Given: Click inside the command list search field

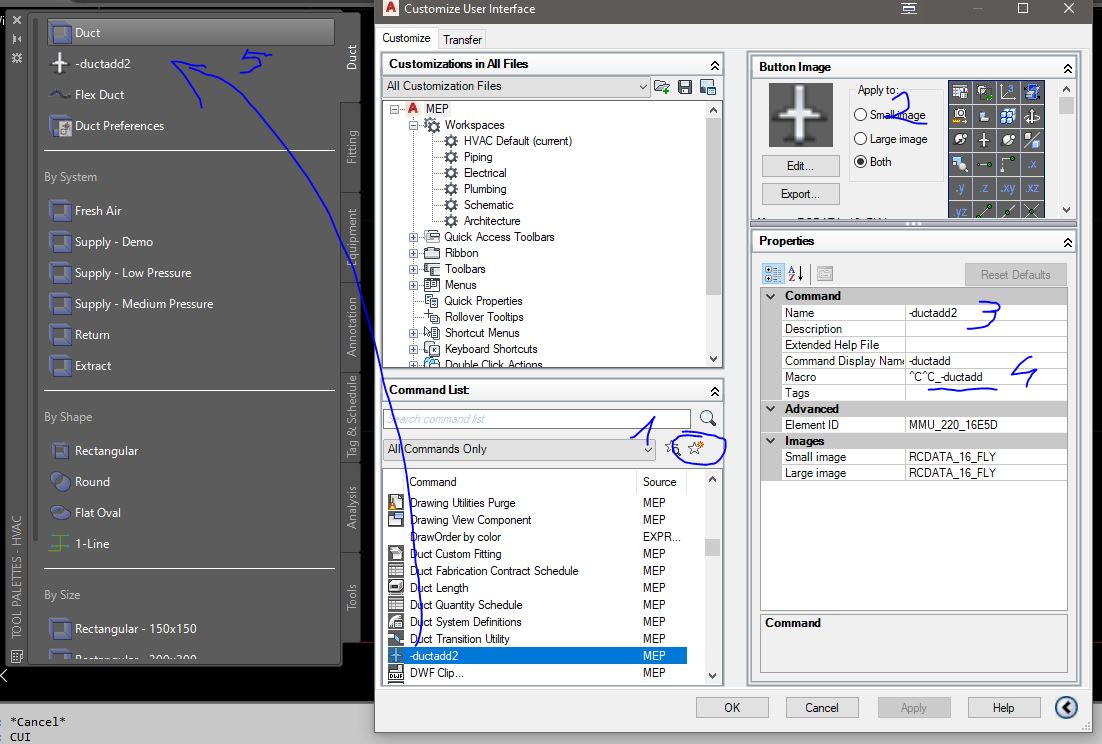Looking at the screenshot, I should pos(535,418).
